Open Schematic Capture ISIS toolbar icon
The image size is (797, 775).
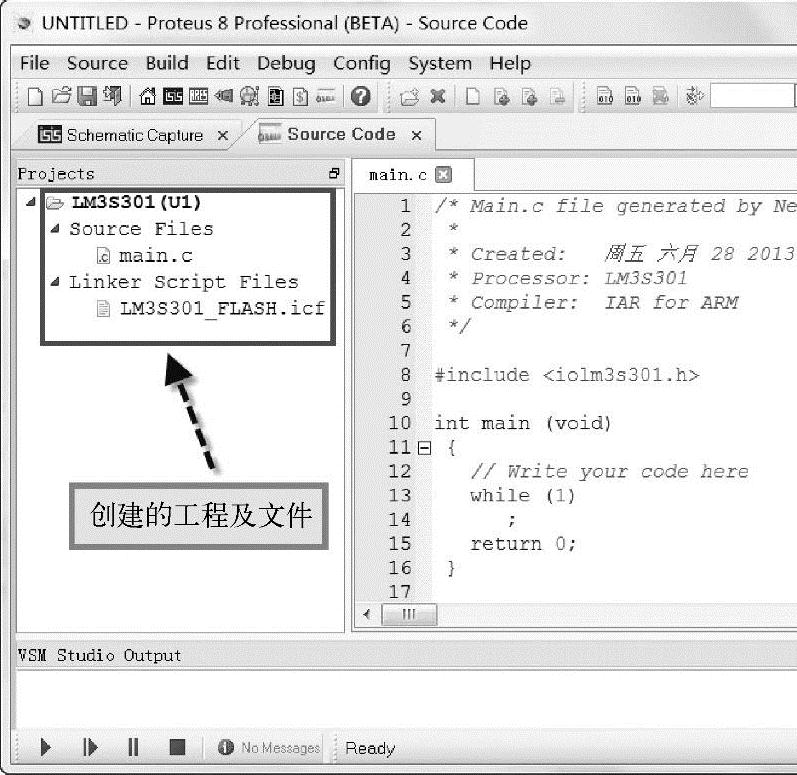(173, 96)
